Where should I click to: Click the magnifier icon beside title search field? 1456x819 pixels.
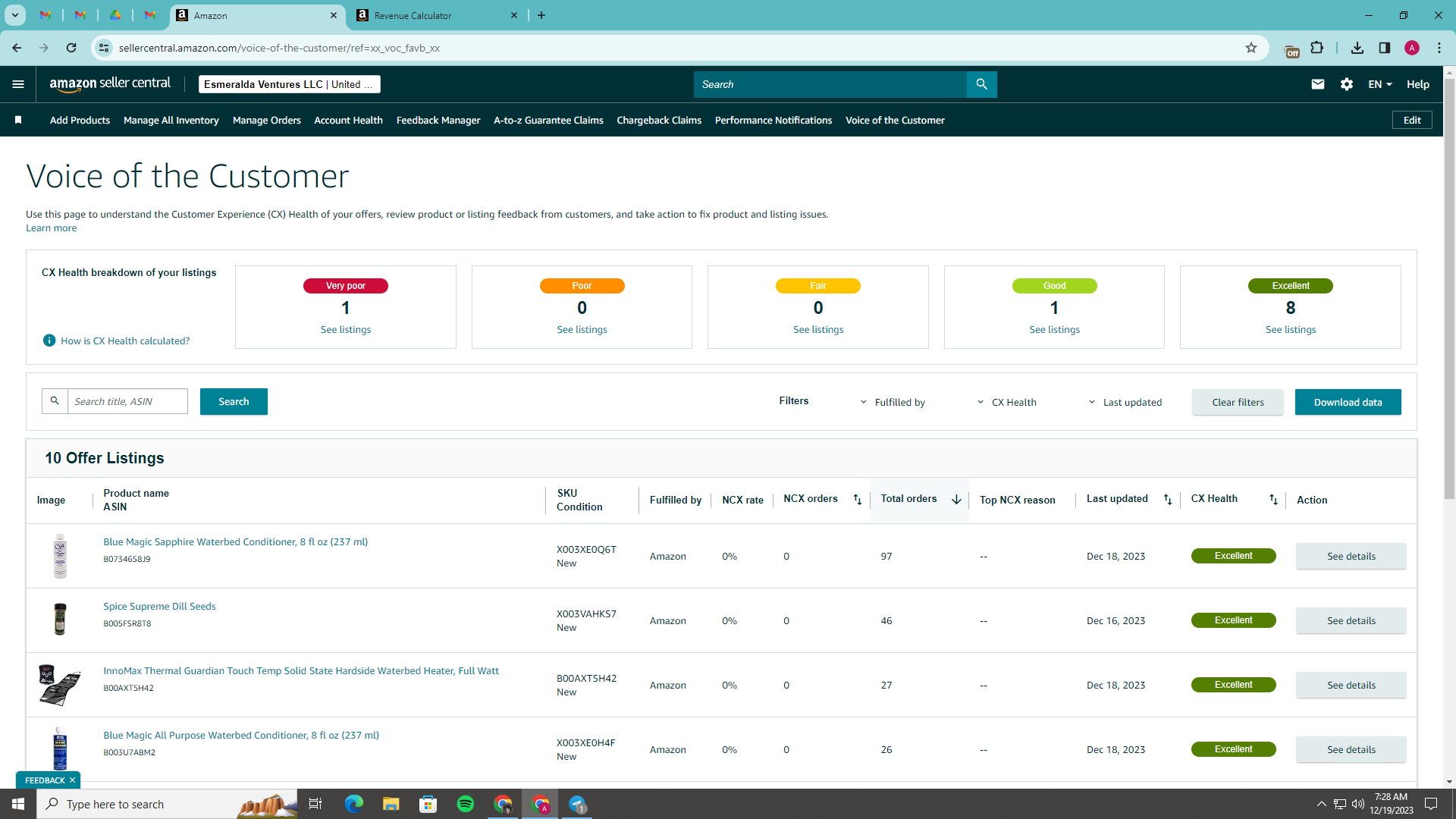[x=55, y=401]
